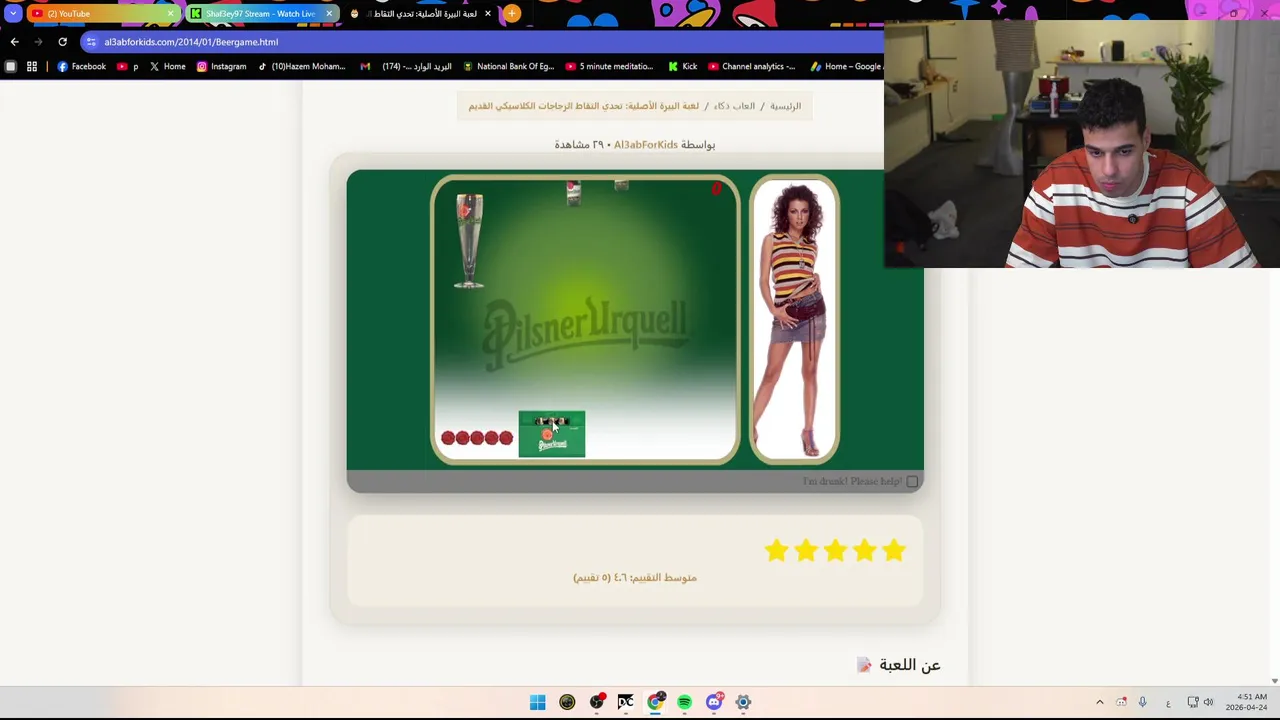Image resolution: width=1280 pixels, height=720 pixels.
Task: Click the tall beer glass in game
Action: tap(469, 242)
